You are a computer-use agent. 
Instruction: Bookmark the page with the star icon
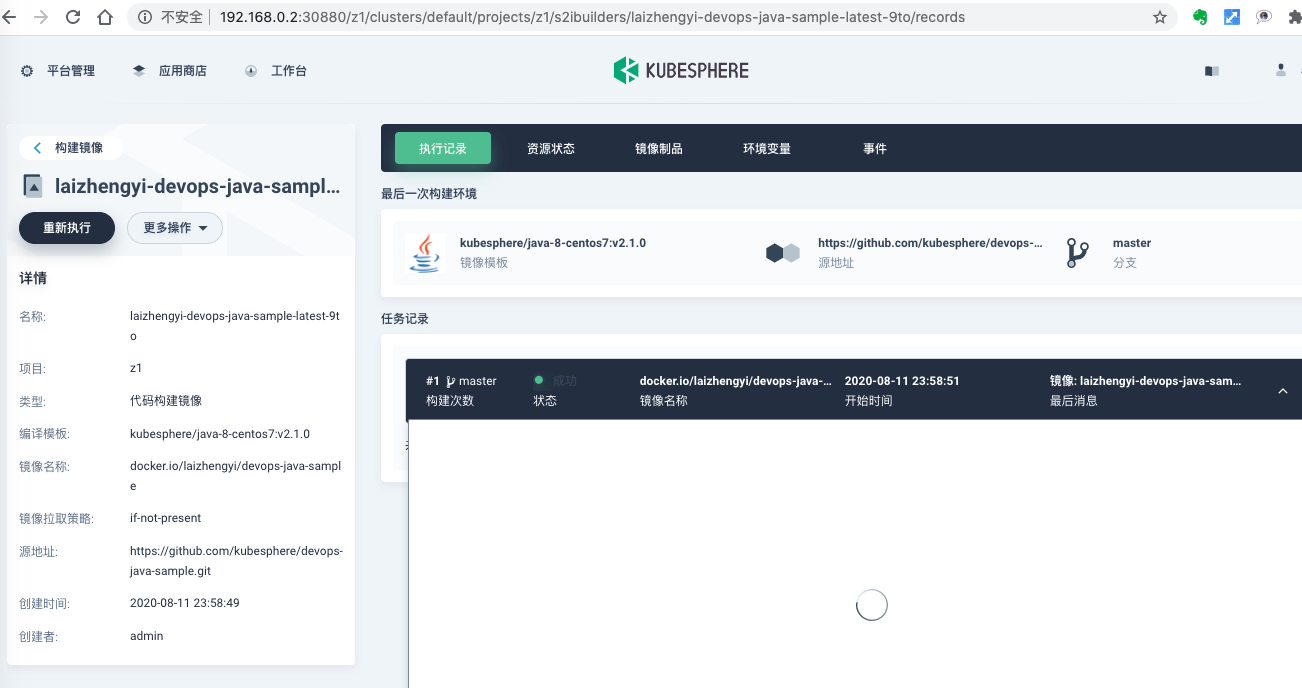1160,16
